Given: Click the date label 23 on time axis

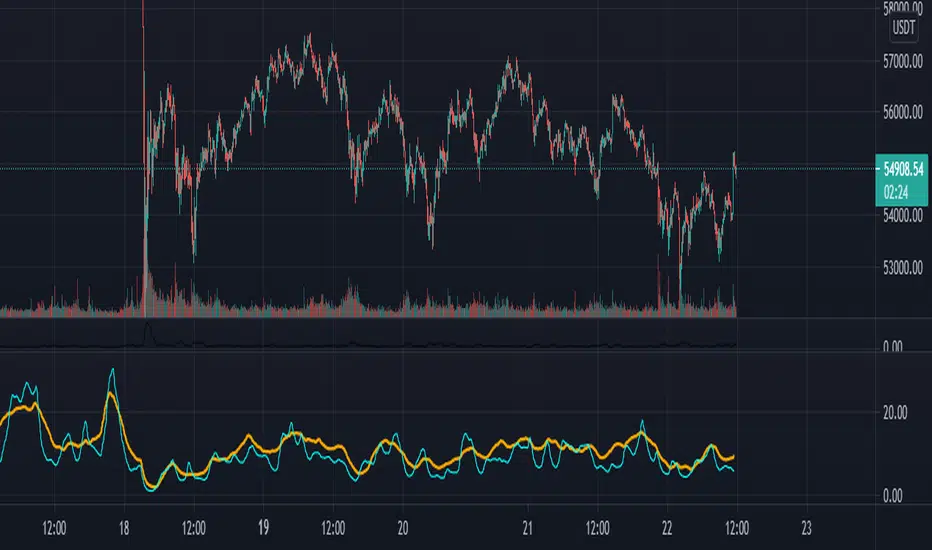Looking at the screenshot, I should click(x=806, y=528).
